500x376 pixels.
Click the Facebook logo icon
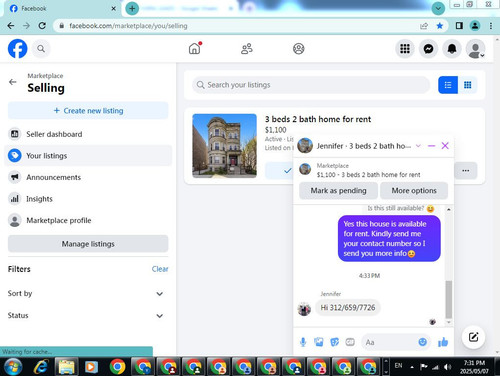pyautogui.click(x=17, y=49)
